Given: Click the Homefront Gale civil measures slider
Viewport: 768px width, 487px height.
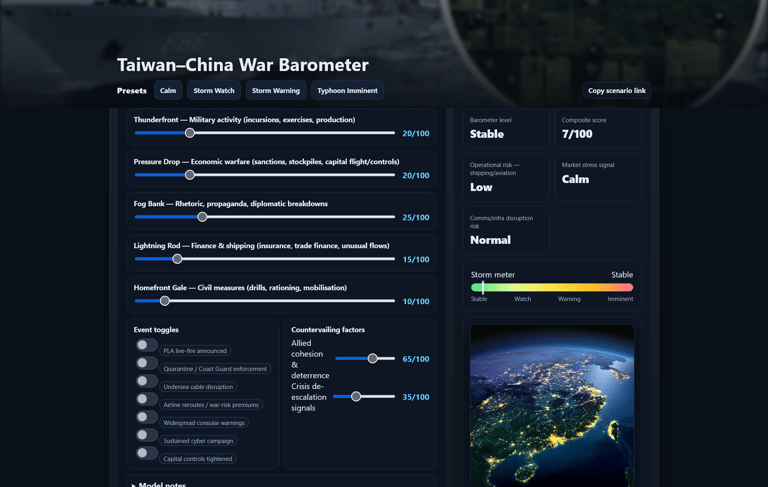Looking at the screenshot, I should 264,301.
